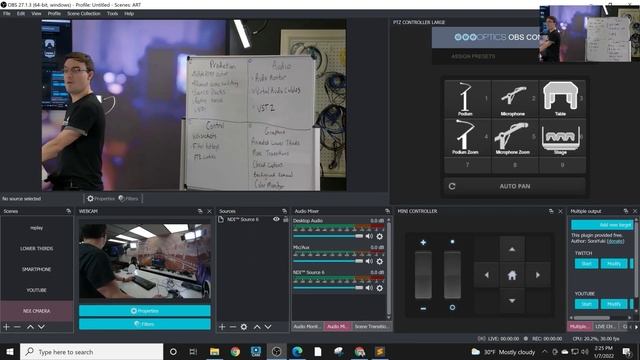
Task: Mute Desktop Audio
Action: [x=369, y=236]
